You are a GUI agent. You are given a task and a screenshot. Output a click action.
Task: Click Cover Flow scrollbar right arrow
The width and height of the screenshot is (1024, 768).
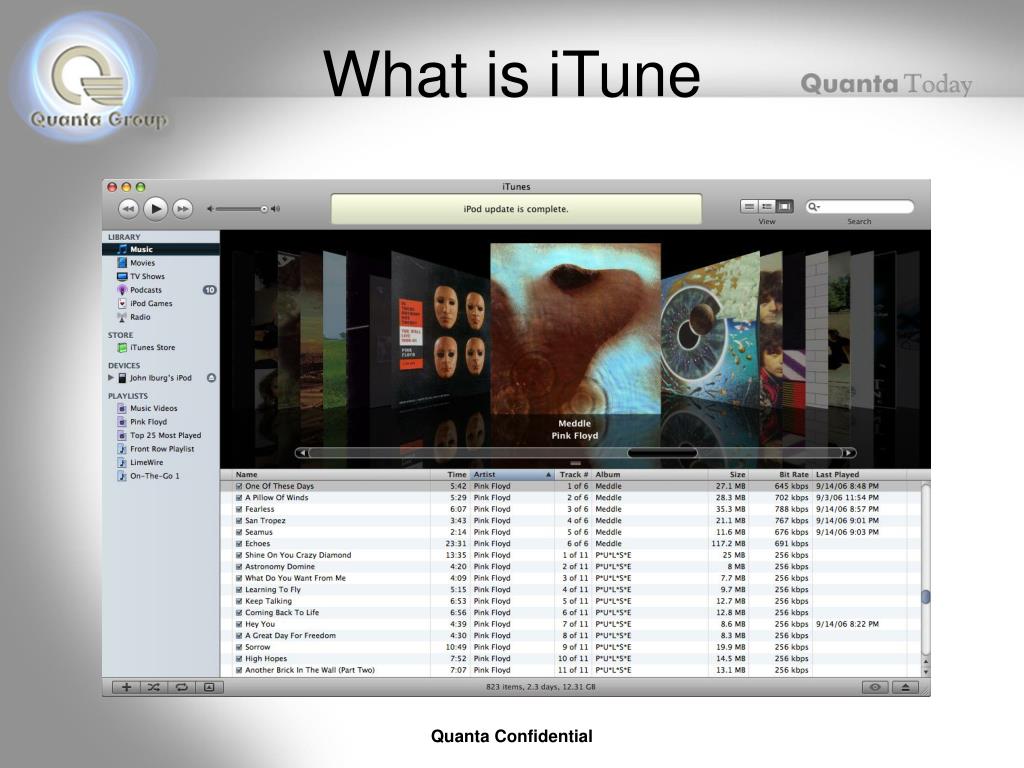tap(848, 453)
